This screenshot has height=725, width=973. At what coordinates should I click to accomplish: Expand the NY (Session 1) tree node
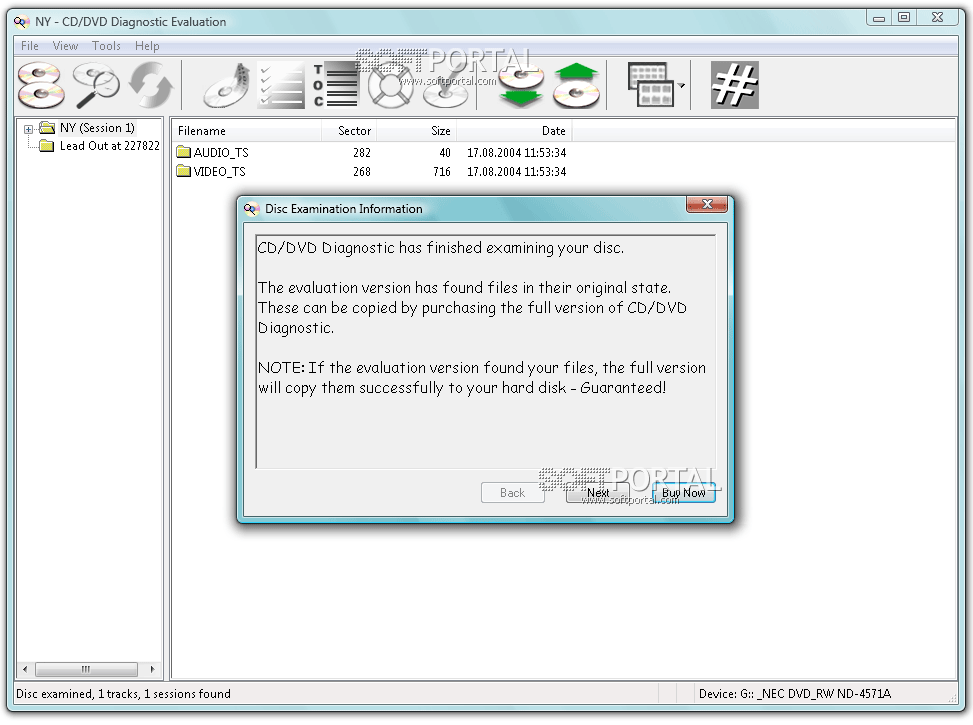29,129
